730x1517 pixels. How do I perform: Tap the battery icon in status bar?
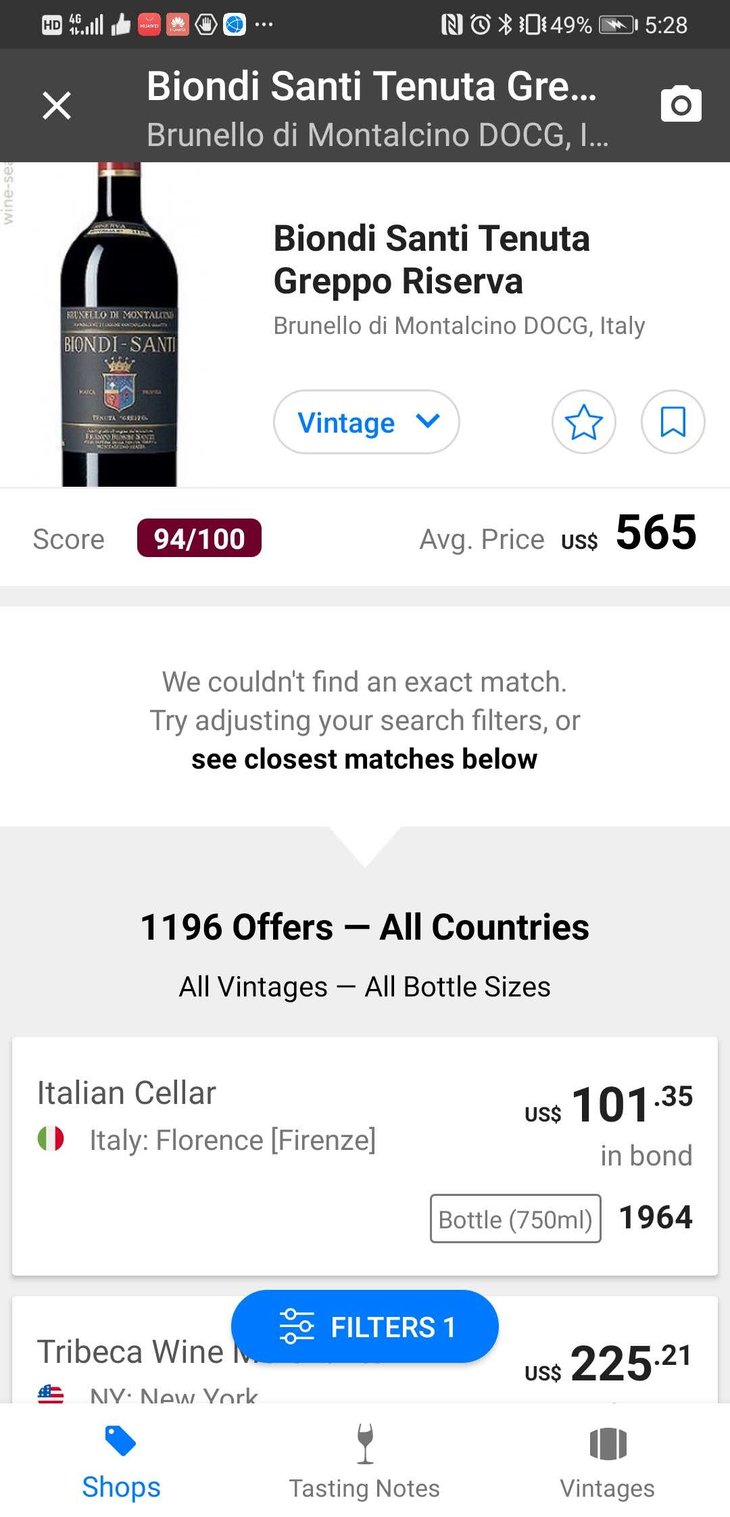coord(617,25)
